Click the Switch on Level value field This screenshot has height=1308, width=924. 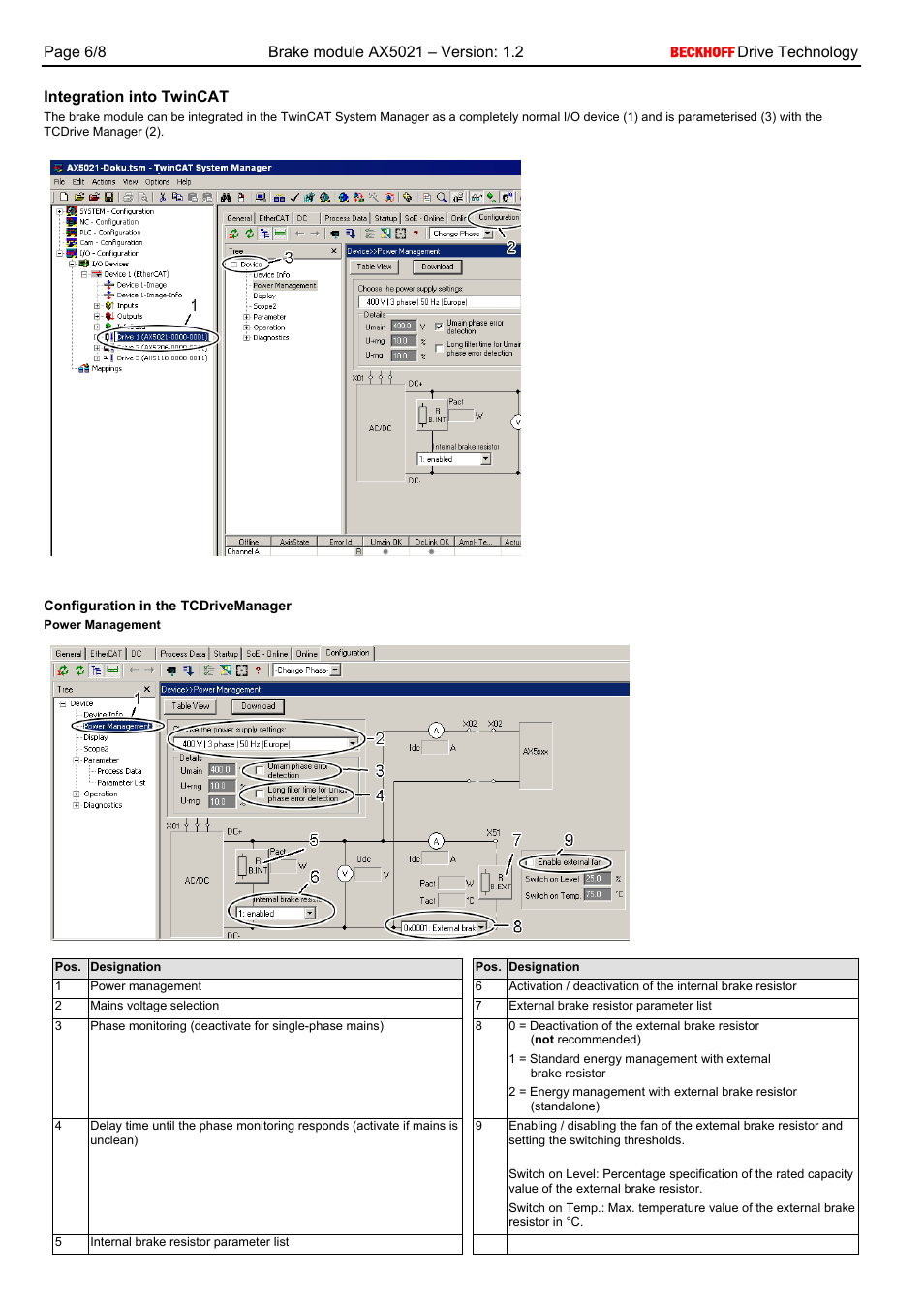point(598,879)
